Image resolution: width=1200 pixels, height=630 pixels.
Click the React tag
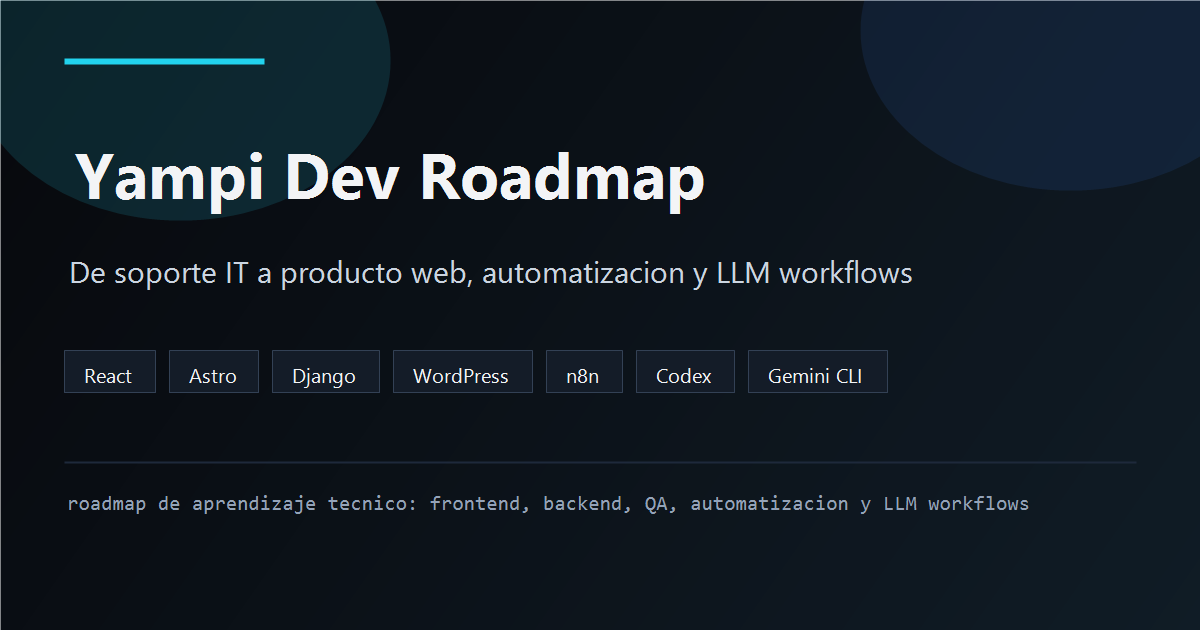110,372
